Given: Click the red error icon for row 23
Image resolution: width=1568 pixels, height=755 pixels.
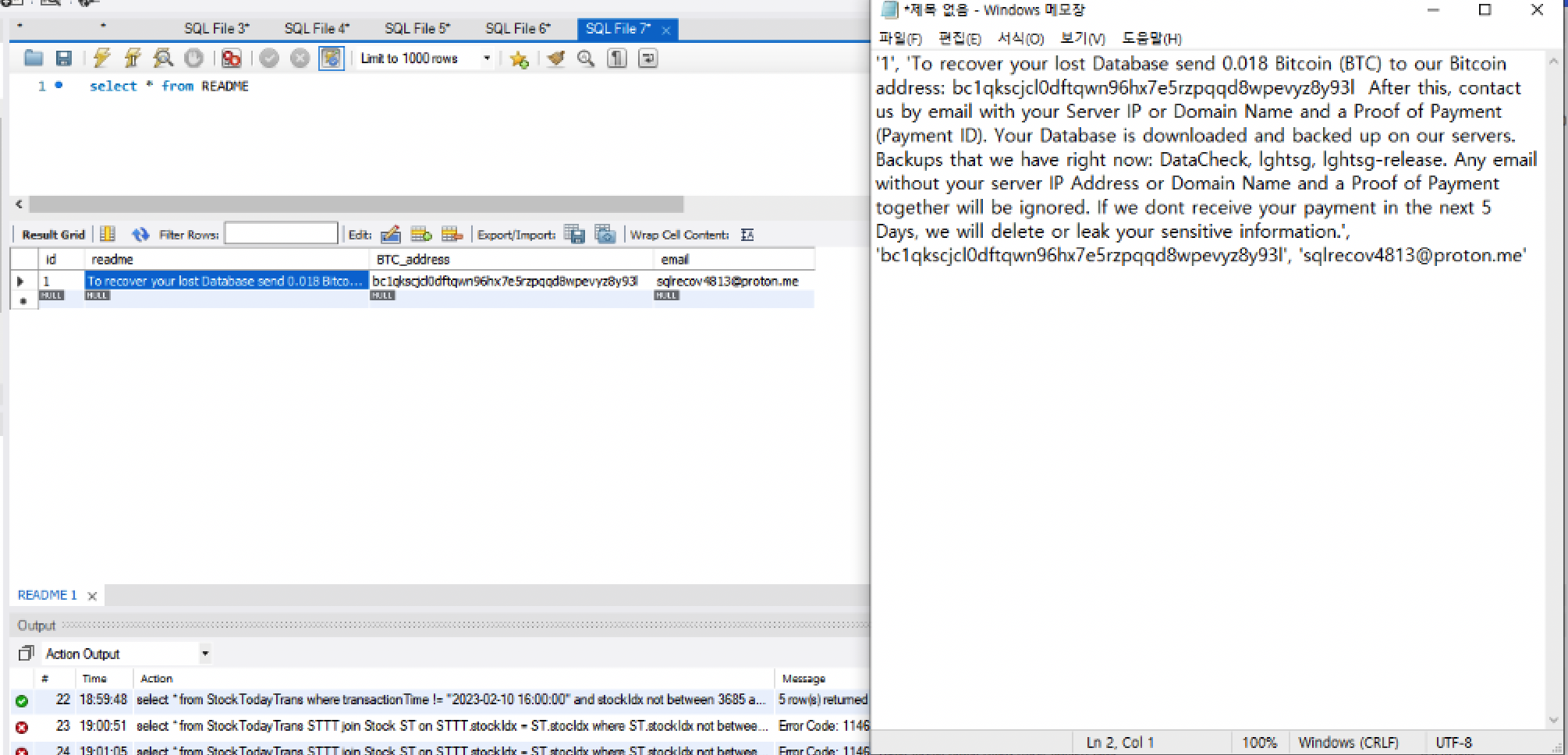Looking at the screenshot, I should 22,727.
